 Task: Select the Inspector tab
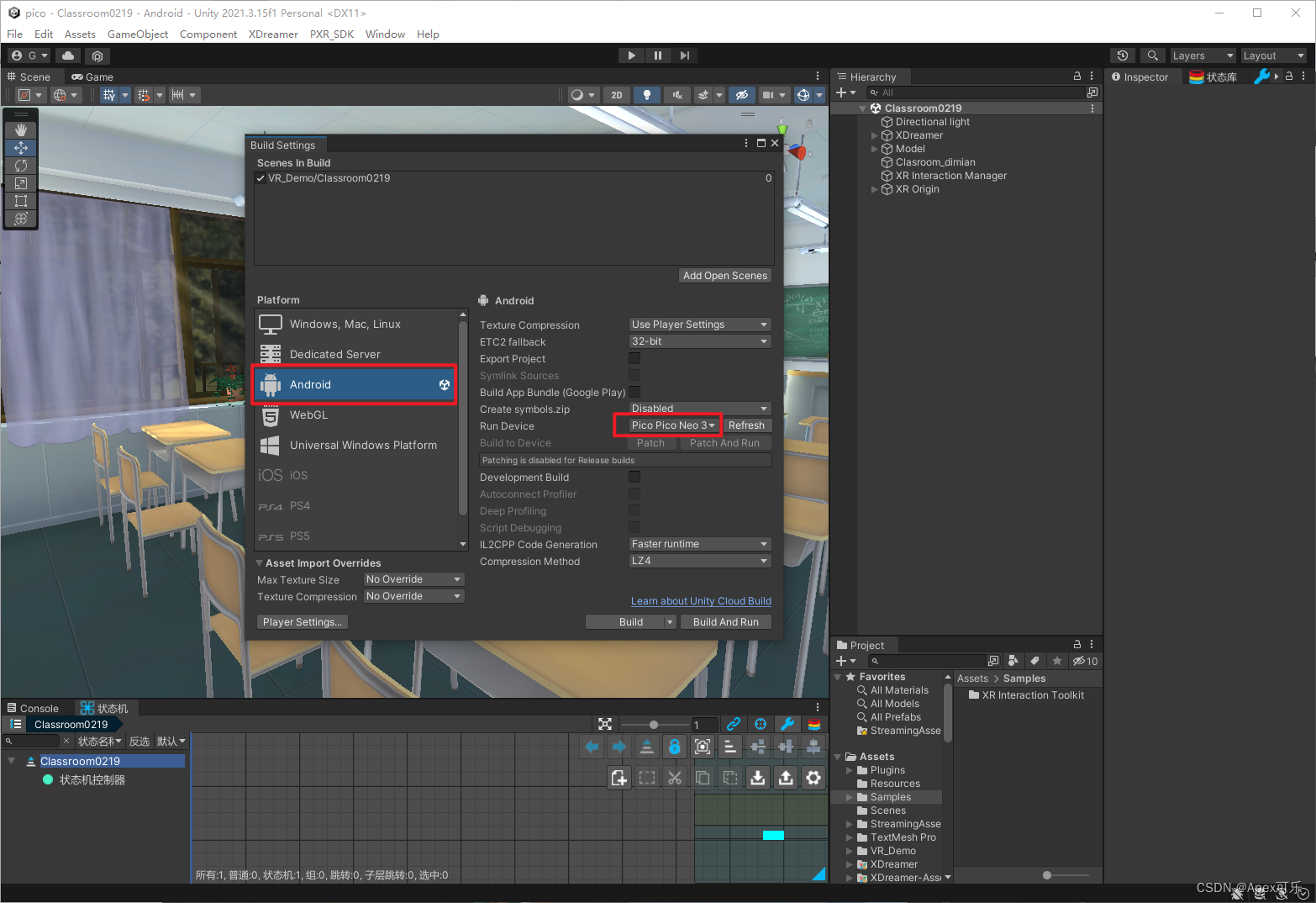tap(1140, 77)
